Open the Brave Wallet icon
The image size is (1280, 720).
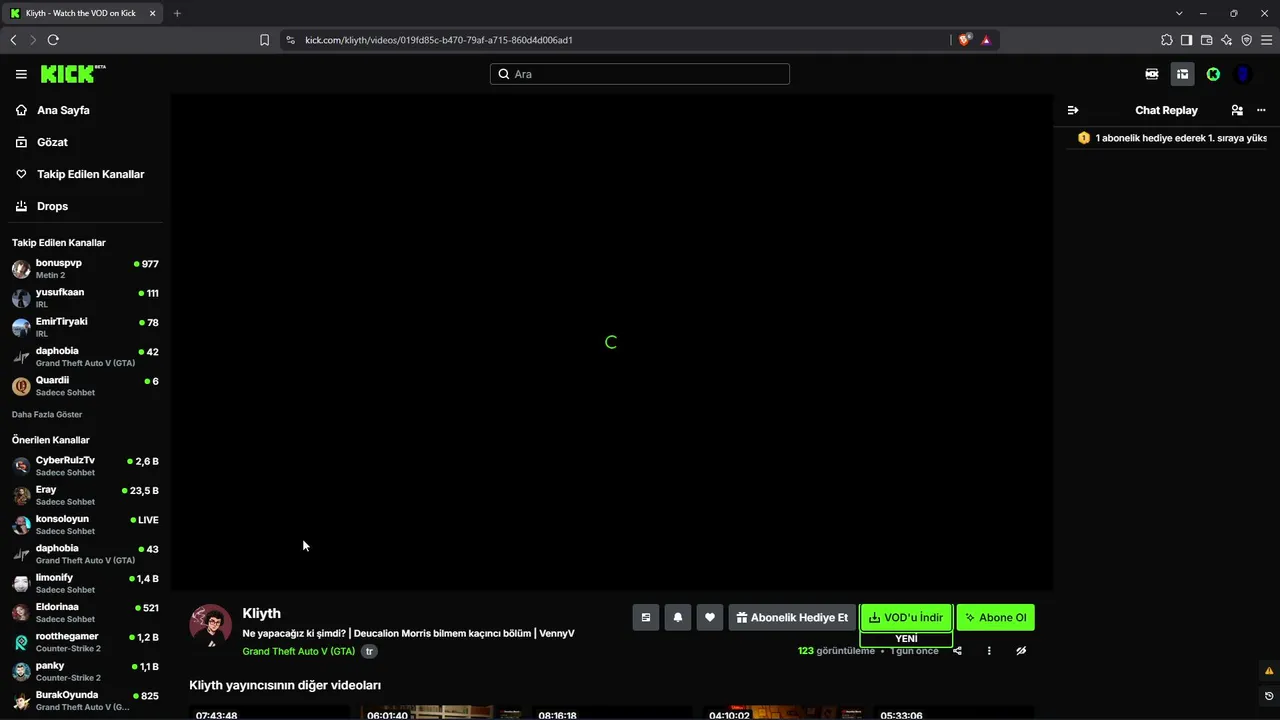[1206, 40]
